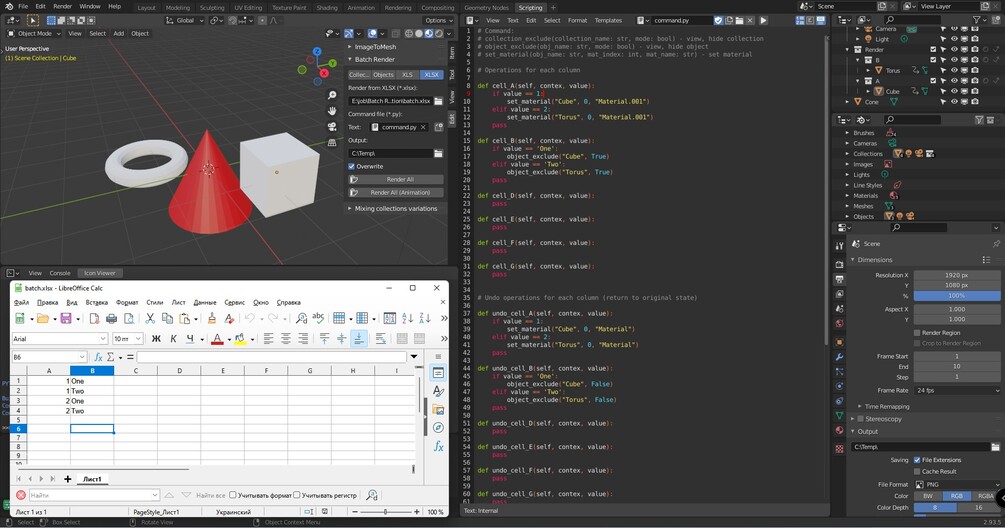Open the Rendering workspace tab
This screenshot has height=528, width=1005.
[x=397, y=8]
